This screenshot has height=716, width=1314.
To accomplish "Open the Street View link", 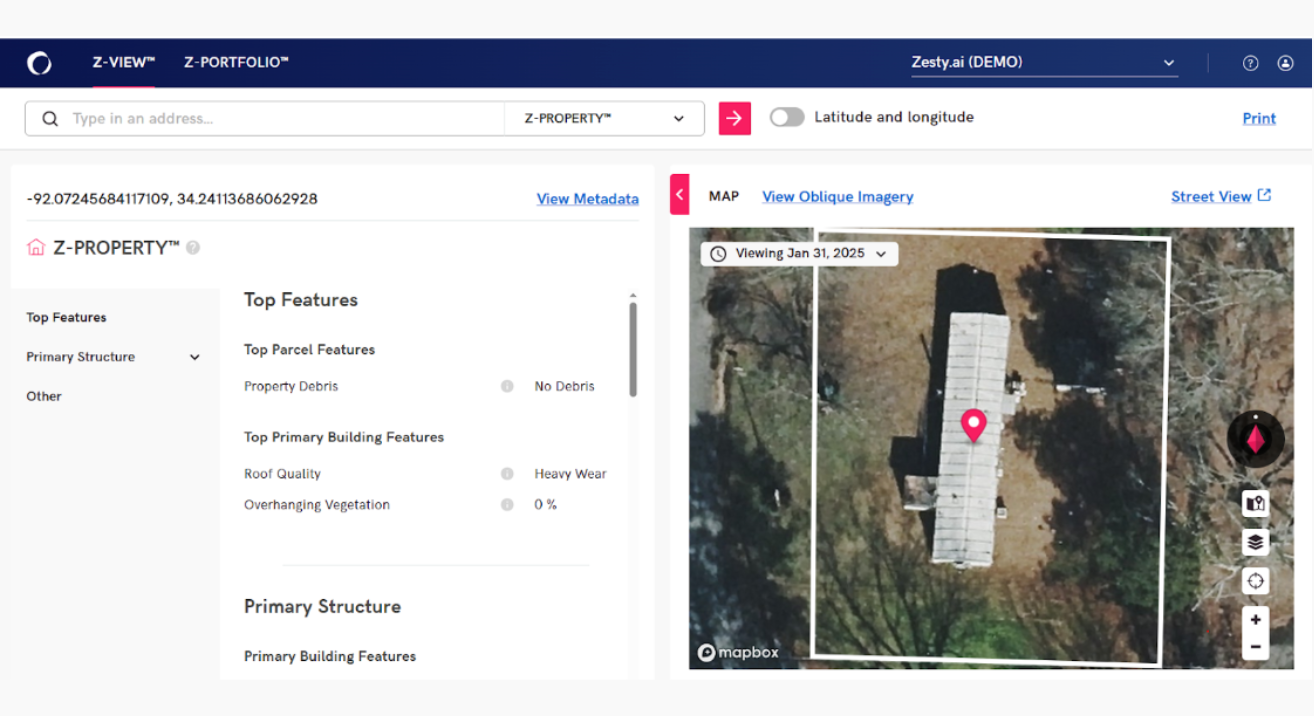I will [x=1211, y=196].
